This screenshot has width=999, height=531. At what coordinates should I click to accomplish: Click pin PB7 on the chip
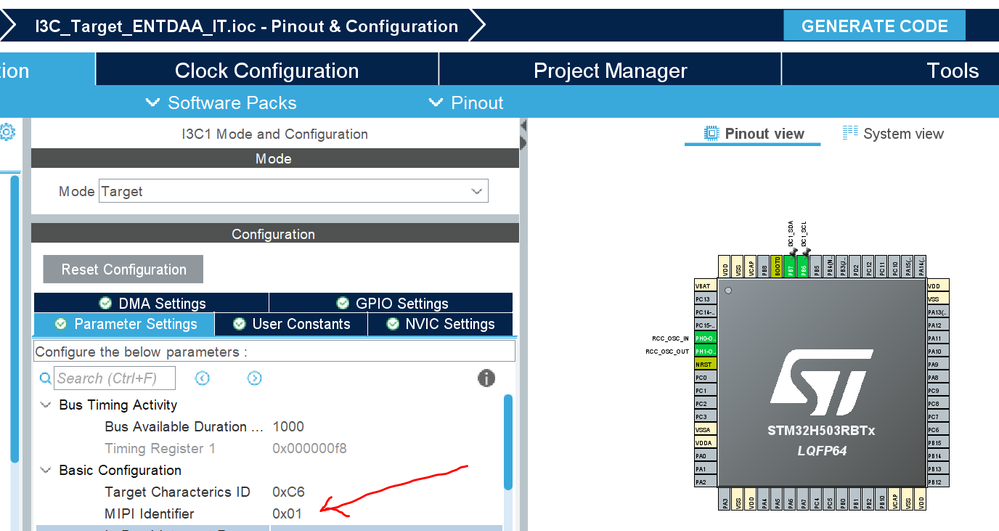pos(791,266)
